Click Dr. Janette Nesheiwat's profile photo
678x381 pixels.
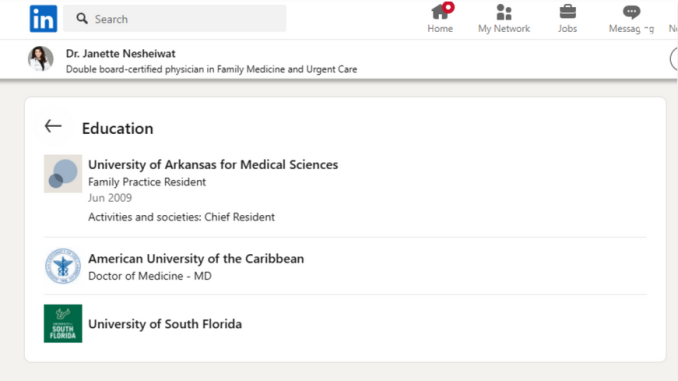click(41, 59)
